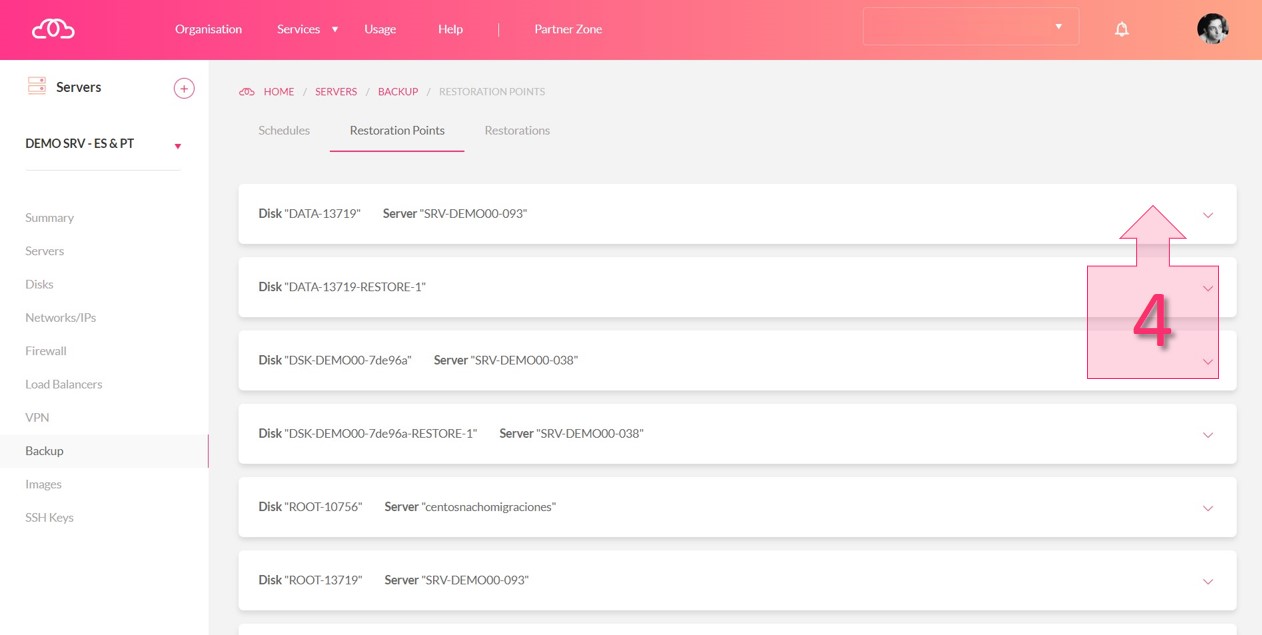The width and height of the screenshot is (1262, 635).
Task: Switch to the Restorations tab
Action: [x=517, y=131]
